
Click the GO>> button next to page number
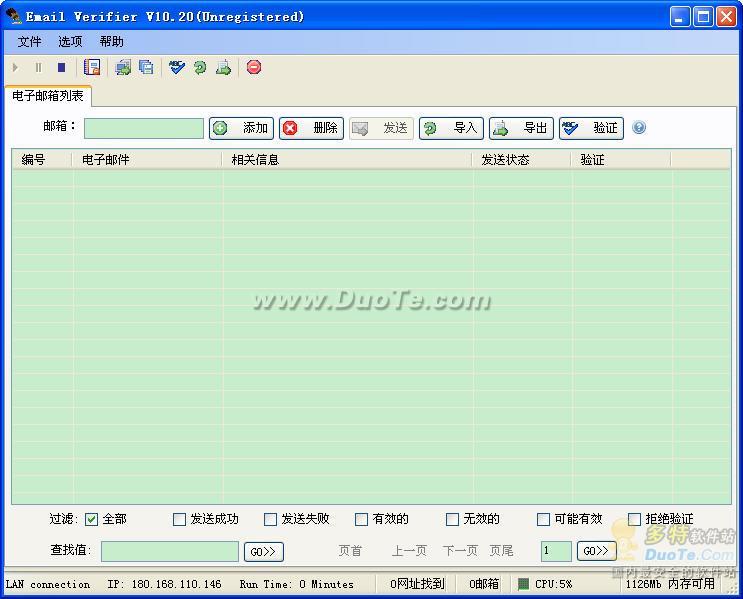pos(597,551)
